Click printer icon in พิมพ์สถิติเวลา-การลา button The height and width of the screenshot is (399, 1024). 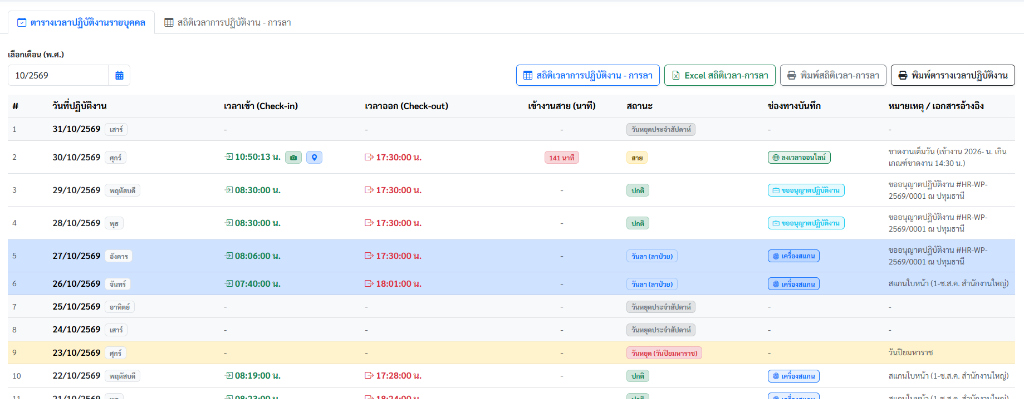click(x=792, y=76)
